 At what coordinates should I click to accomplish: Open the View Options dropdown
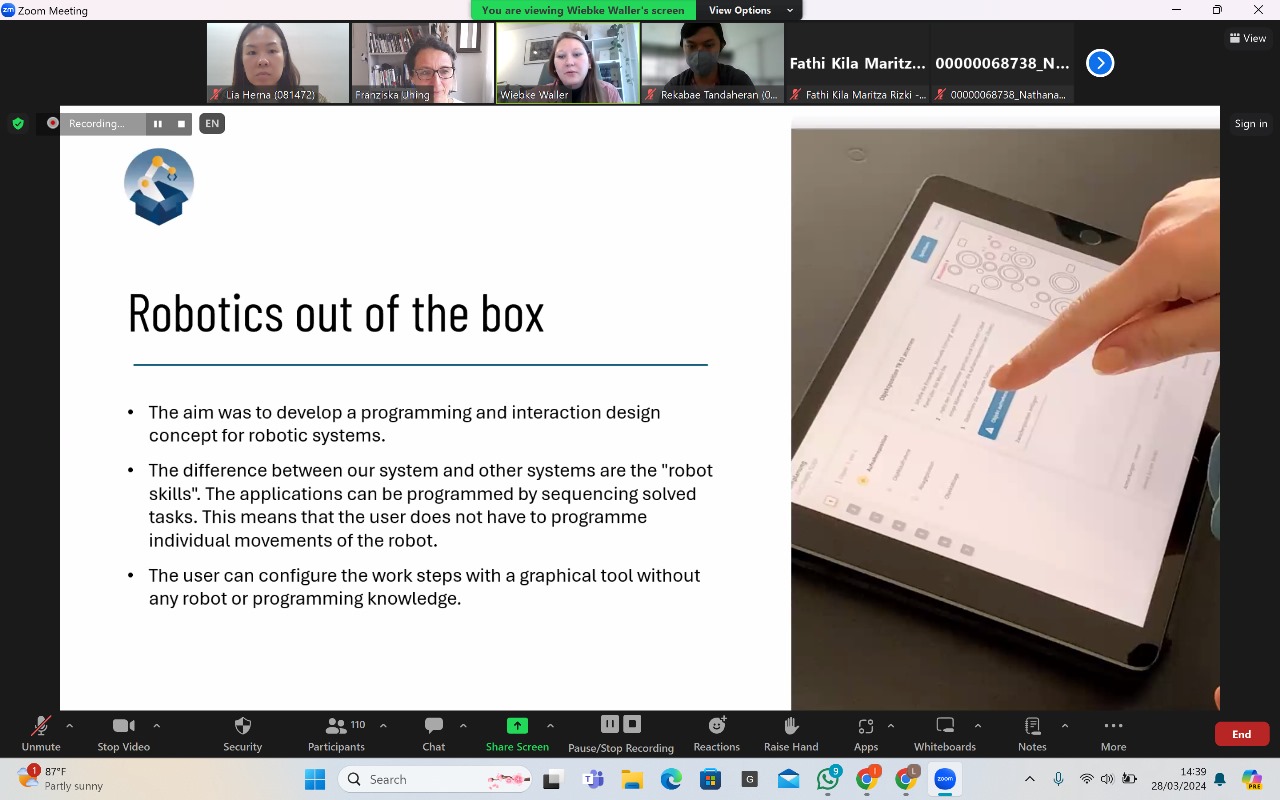coord(750,10)
